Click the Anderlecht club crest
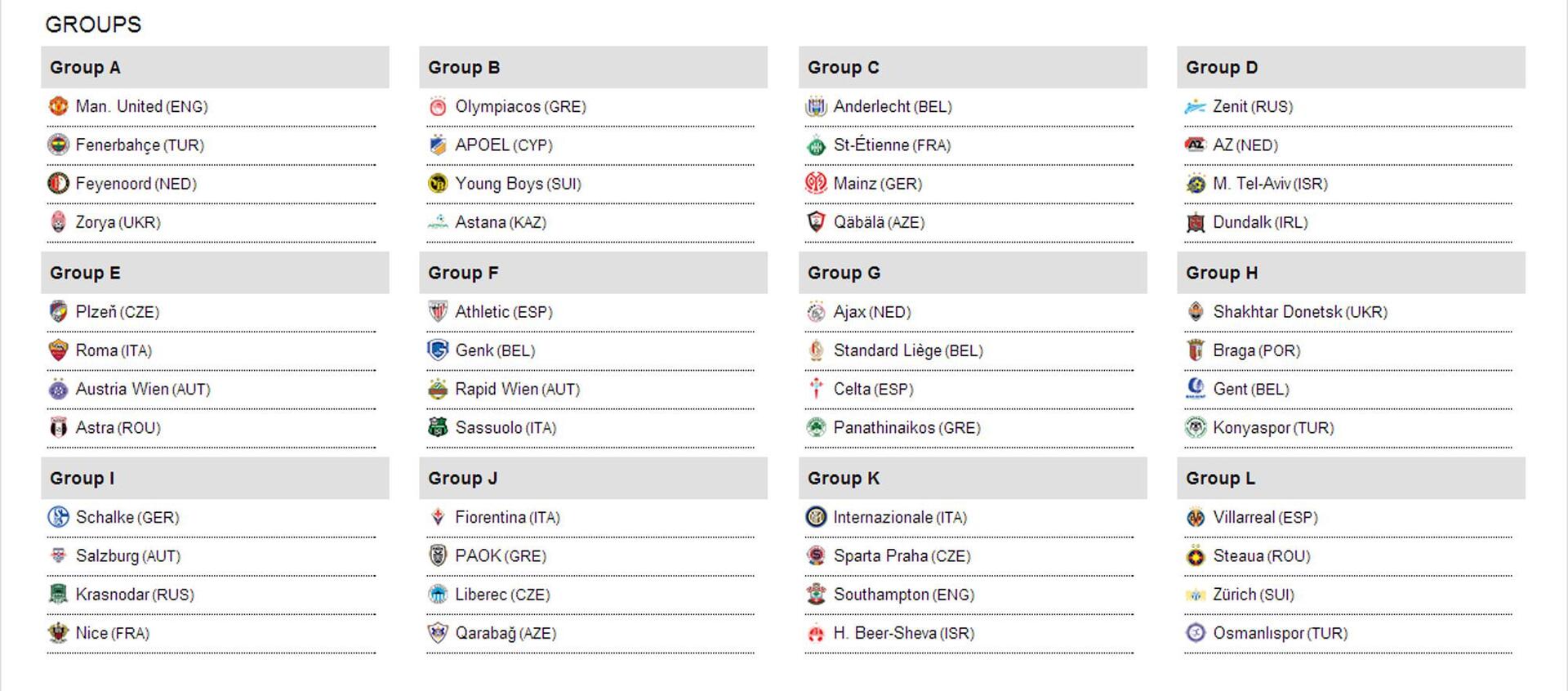 click(816, 106)
